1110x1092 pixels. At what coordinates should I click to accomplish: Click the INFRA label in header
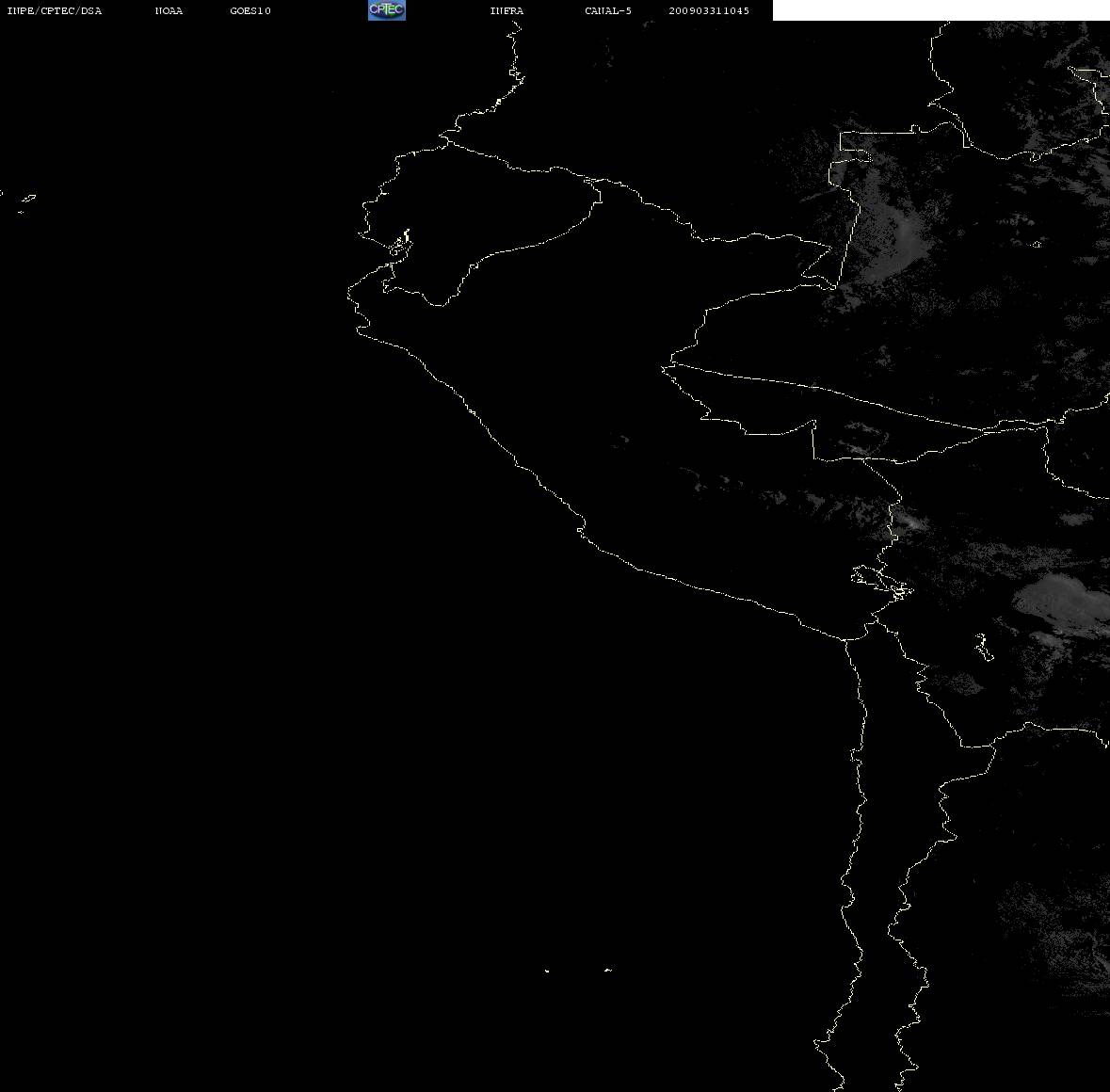[507, 10]
